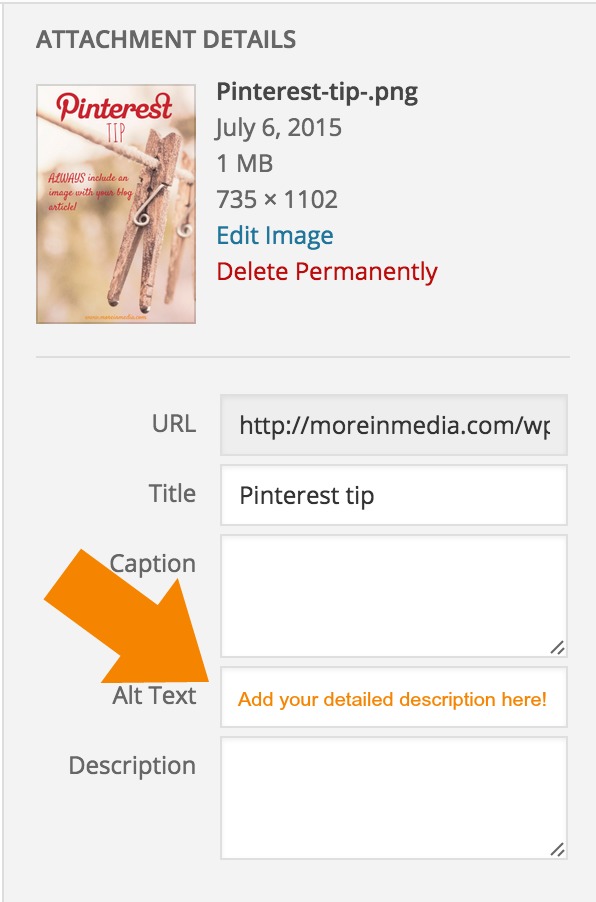Click into the Caption text area
This screenshot has height=902, width=596.
click(394, 596)
